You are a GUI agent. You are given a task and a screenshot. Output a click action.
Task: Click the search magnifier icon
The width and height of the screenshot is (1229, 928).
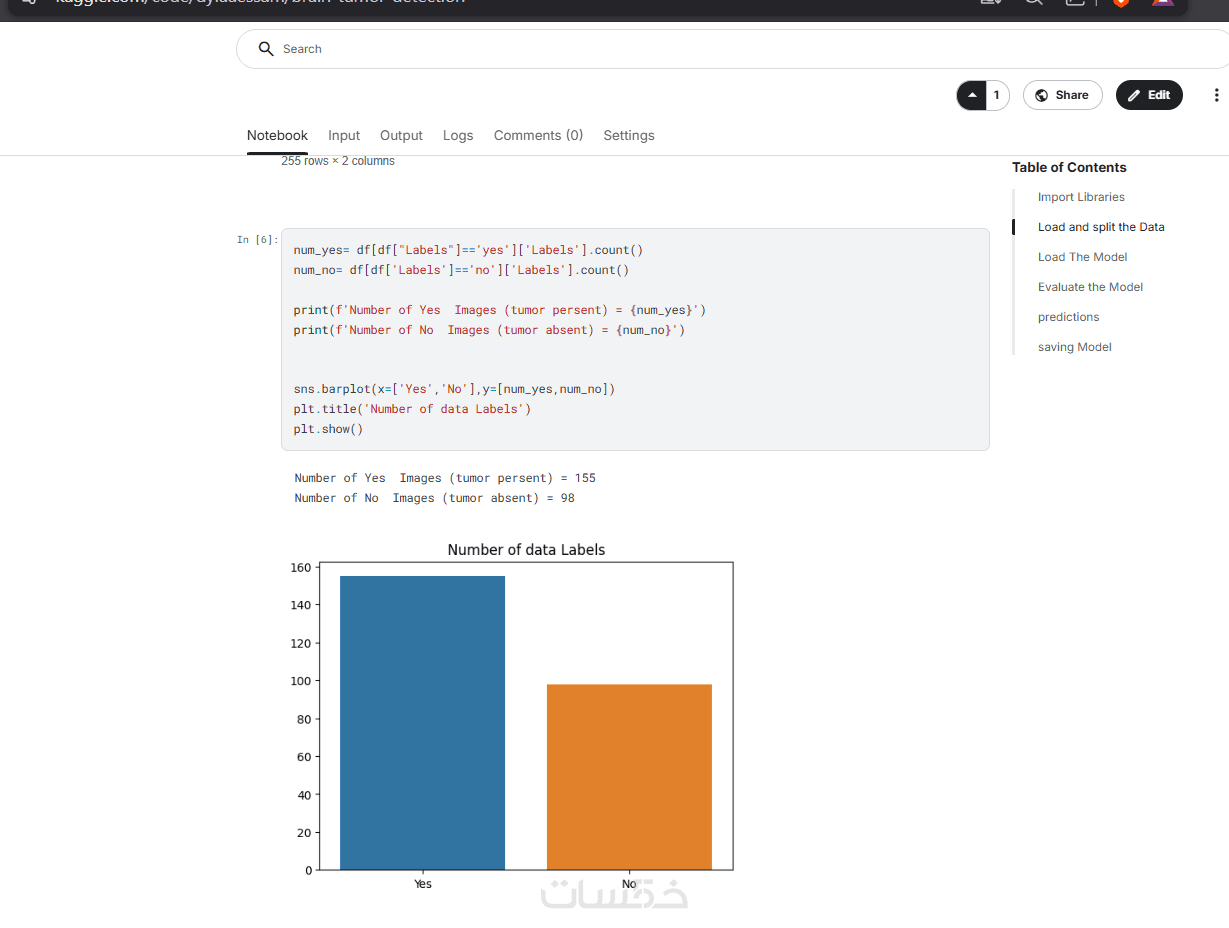point(265,49)
